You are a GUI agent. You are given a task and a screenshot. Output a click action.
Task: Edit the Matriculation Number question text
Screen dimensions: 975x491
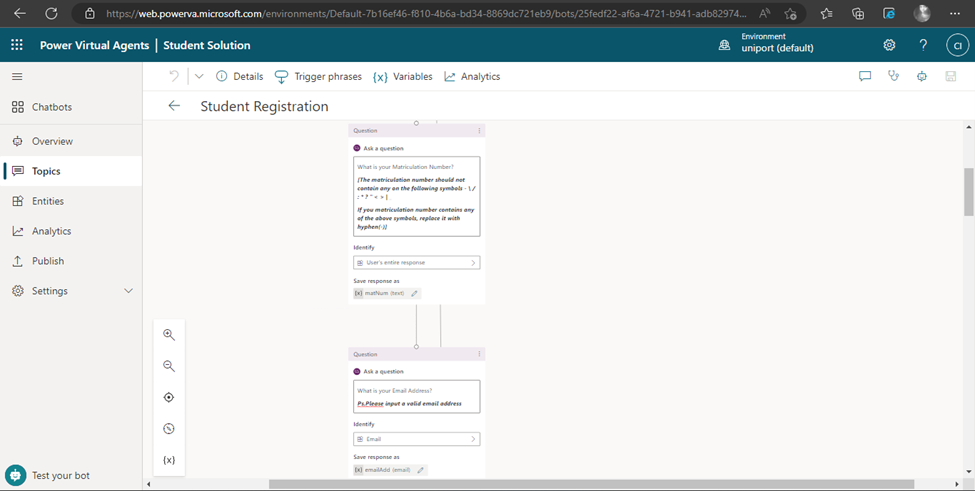[417, 196]
